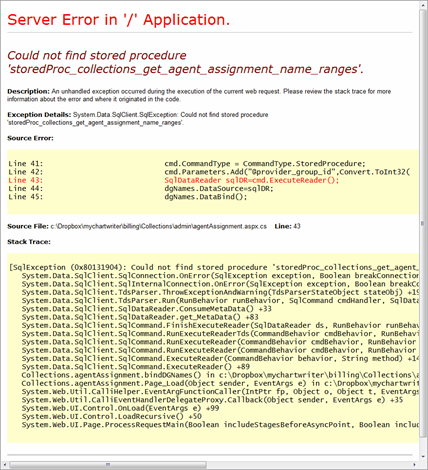The width and height of the screenshot is (428, 470).
Task: Click the italic 'Could not find stored procedure' heading
Action: [185, 62]
